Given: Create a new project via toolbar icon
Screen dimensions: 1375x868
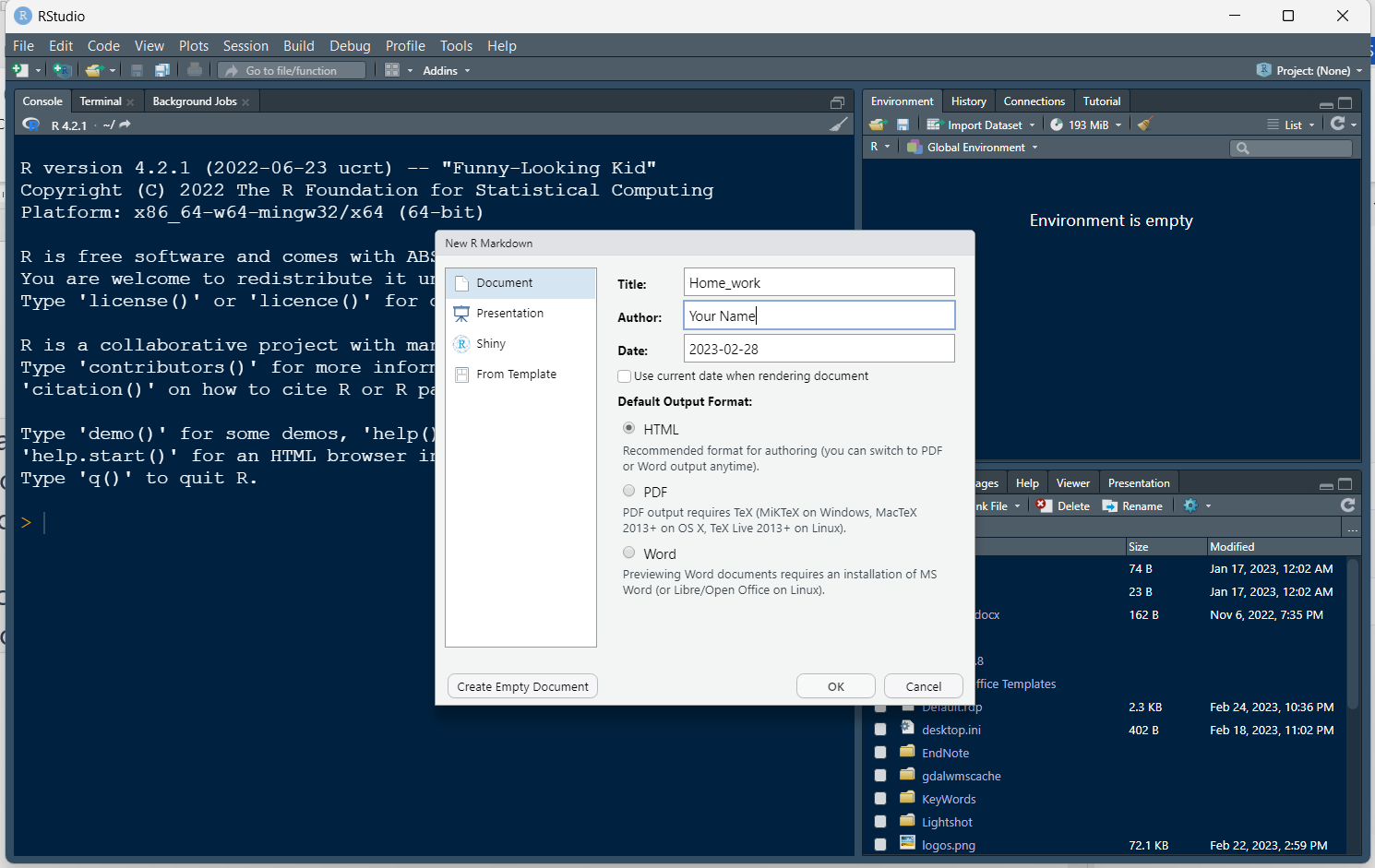Looking at the screenshot, I should (x=62, y=70).
